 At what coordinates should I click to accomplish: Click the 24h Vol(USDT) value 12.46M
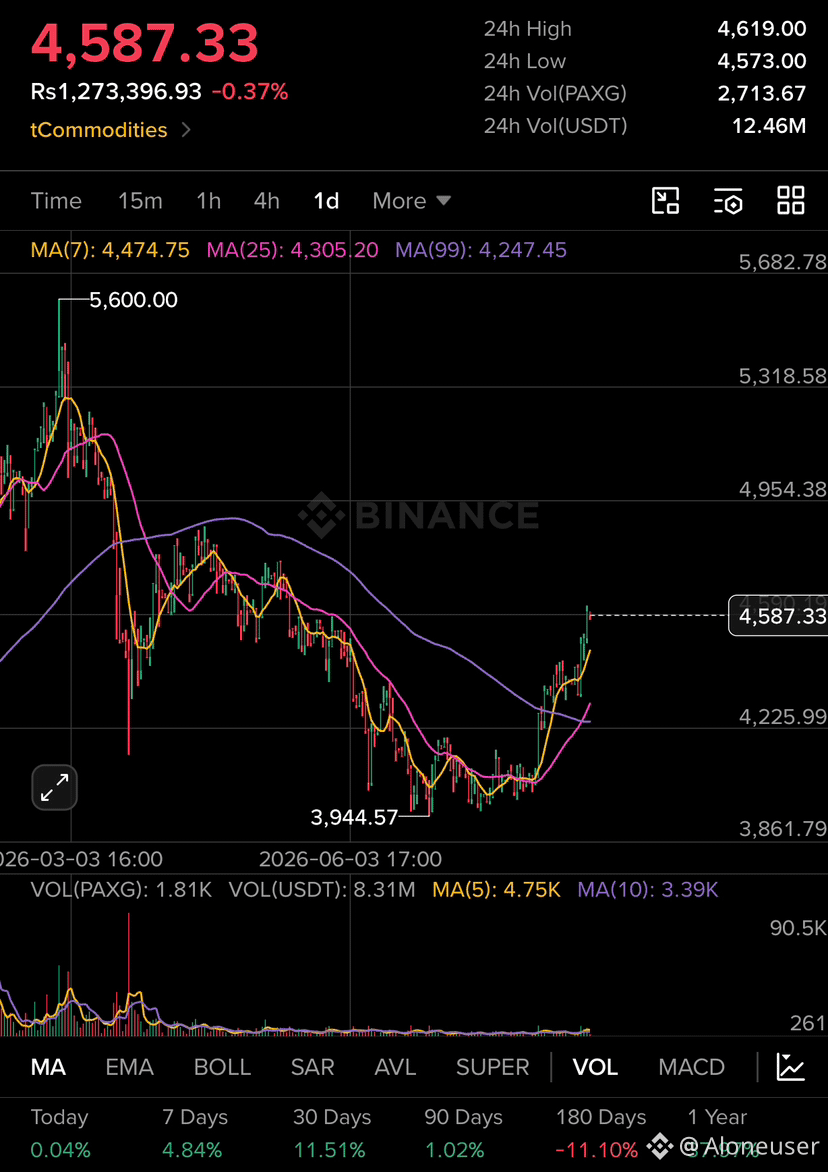[x=769, y=126]
